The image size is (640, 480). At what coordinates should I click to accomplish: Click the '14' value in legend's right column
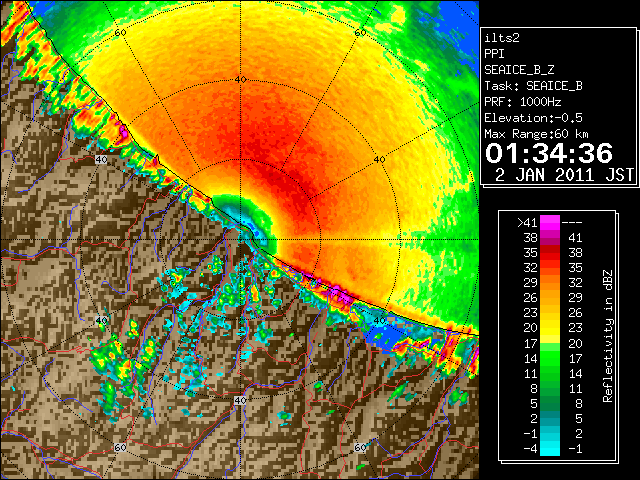pos(575,373)
